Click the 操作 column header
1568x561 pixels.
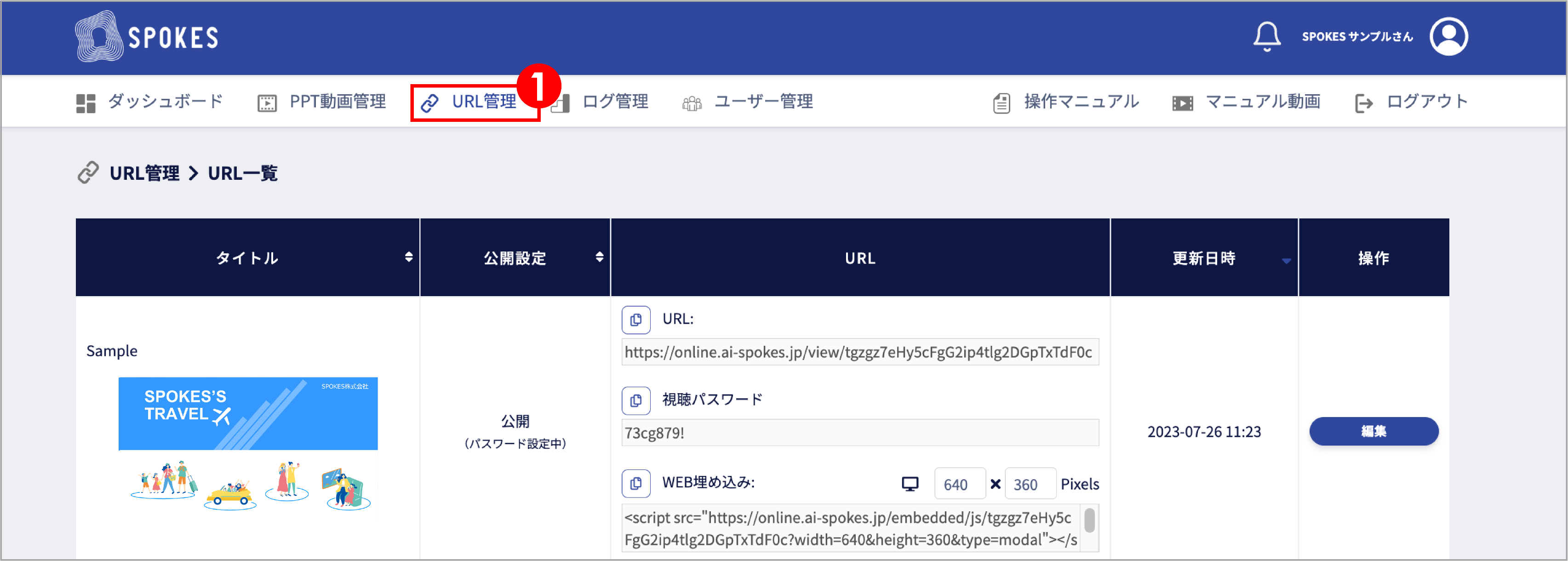click(1373, 258)
